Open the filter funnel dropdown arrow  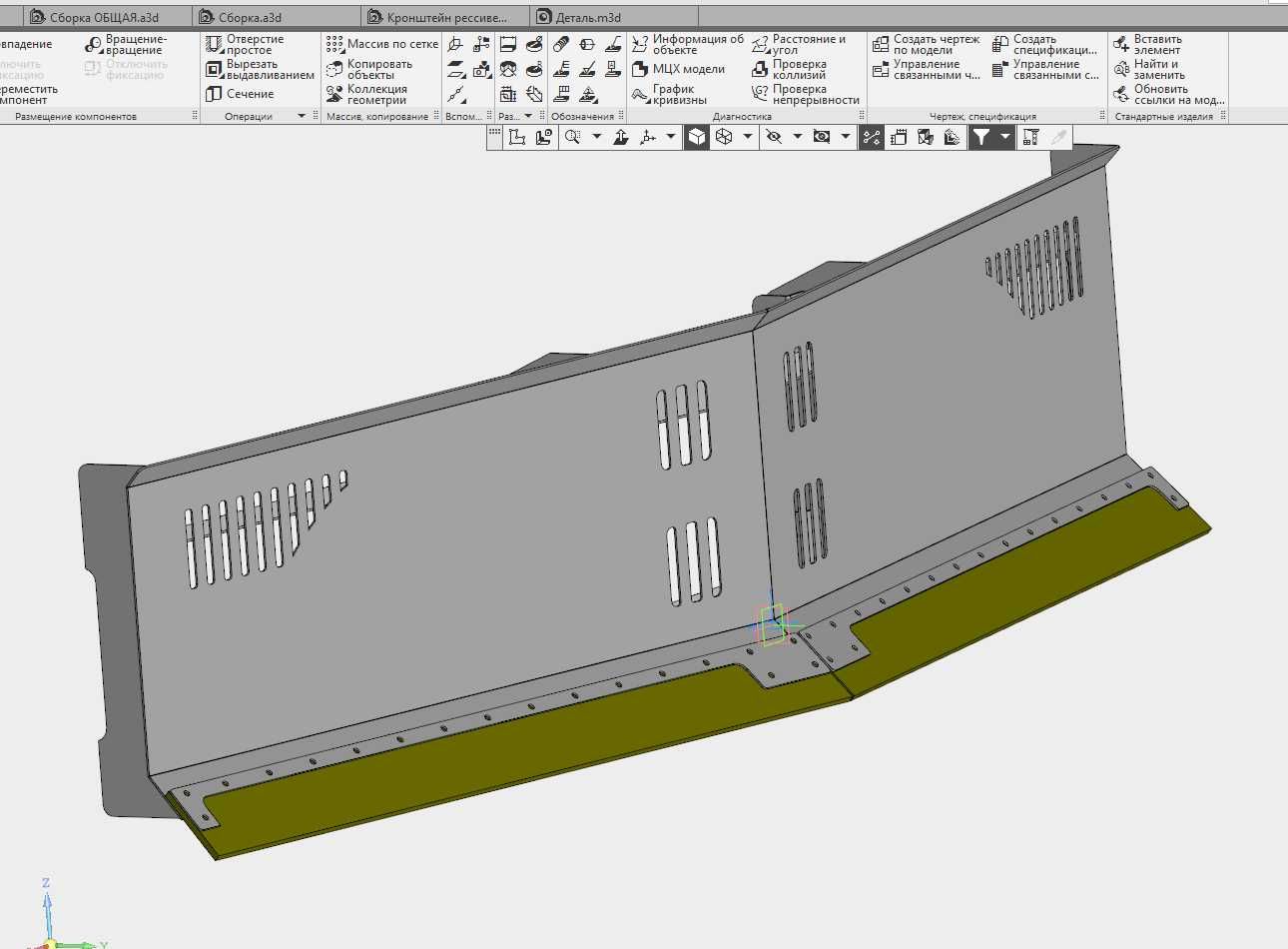[1005, 137]
